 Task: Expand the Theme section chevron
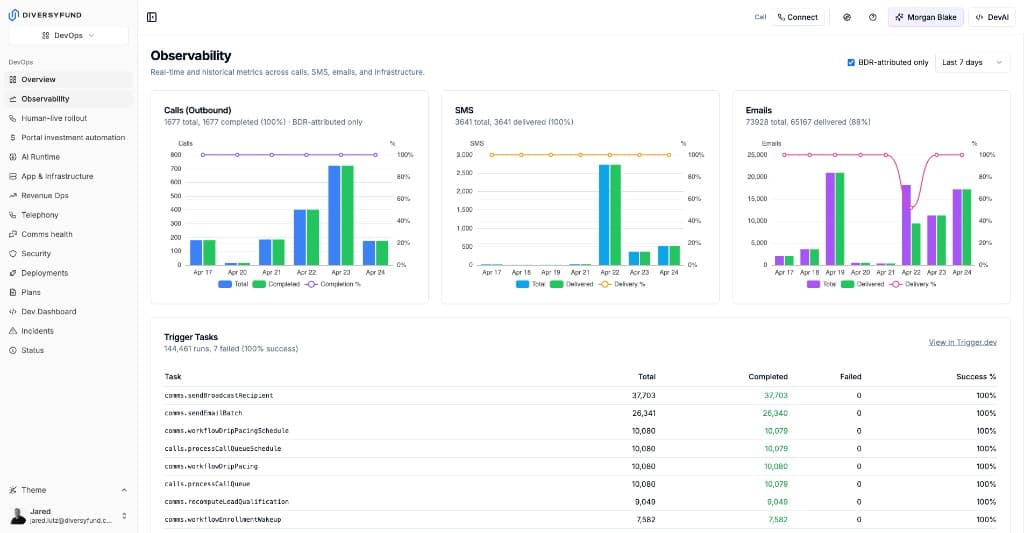tap(124, 490)
